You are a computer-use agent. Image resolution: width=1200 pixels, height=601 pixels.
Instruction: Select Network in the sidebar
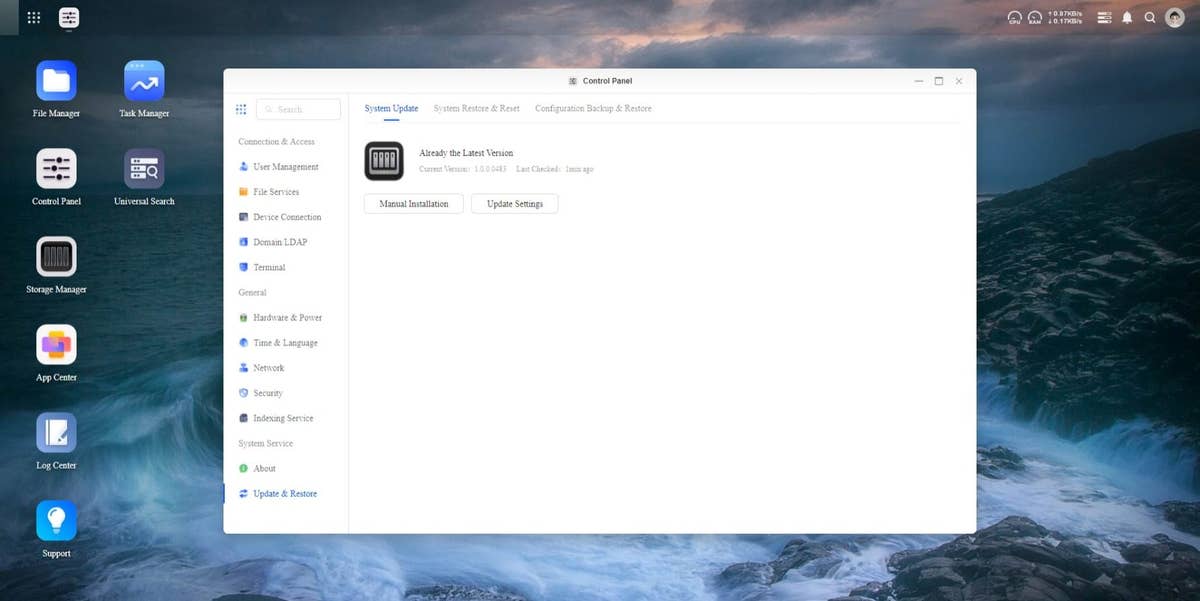pyautogui.click(x=268, y=368)
